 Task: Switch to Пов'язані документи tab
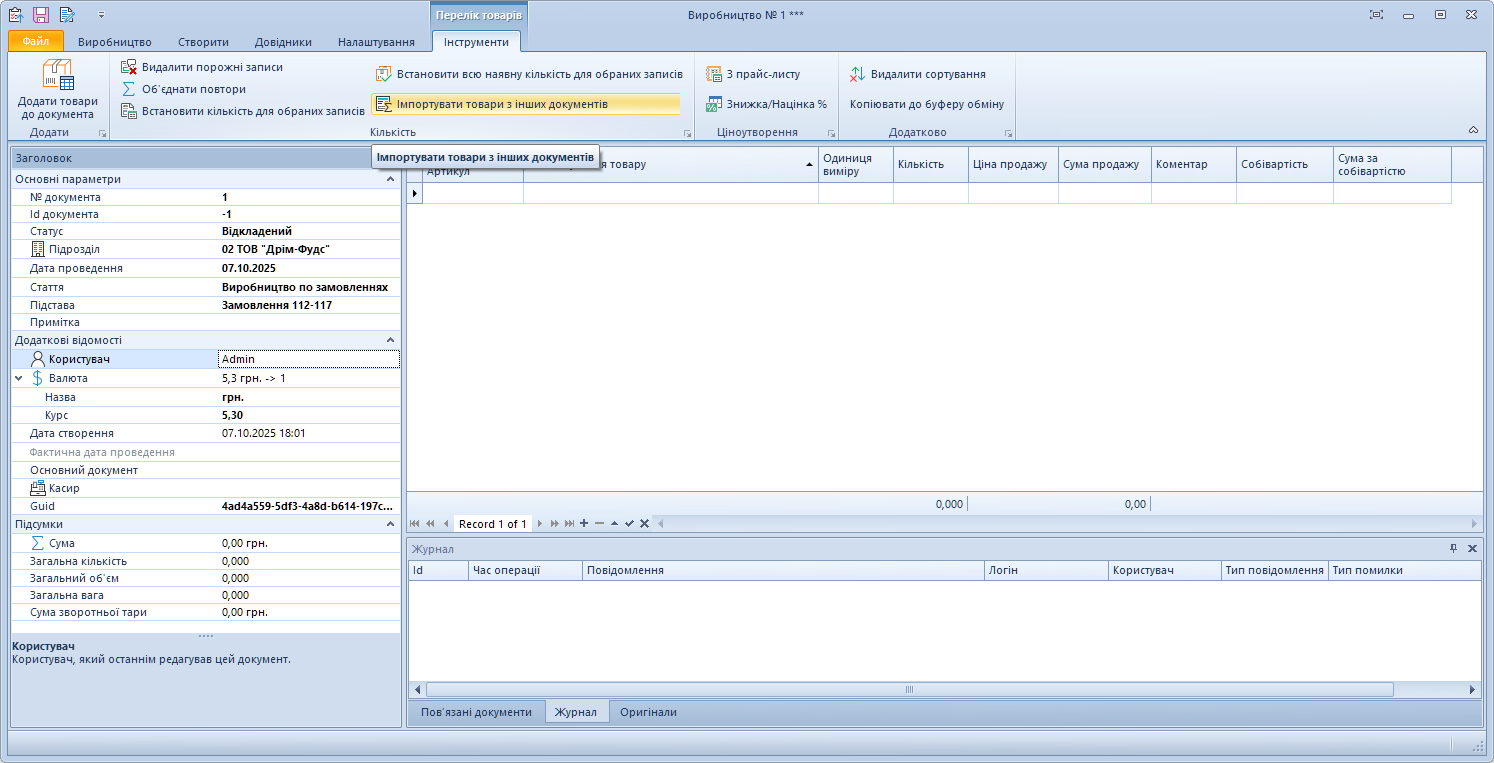[476, 712]
